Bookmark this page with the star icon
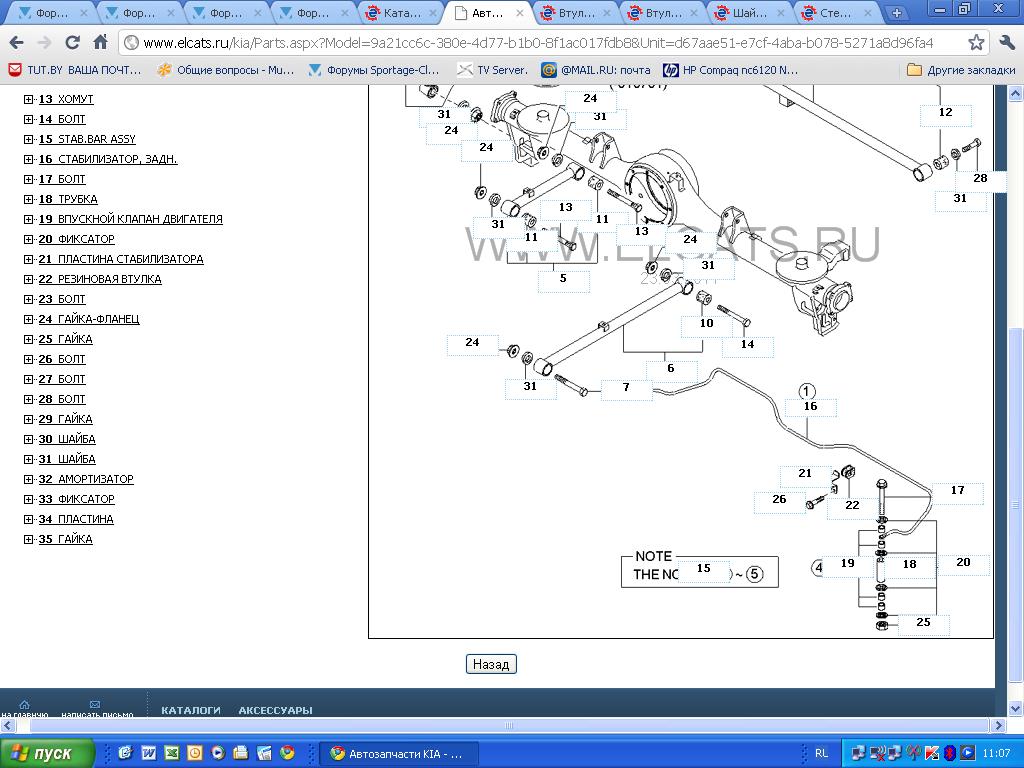 coord(976,43)
